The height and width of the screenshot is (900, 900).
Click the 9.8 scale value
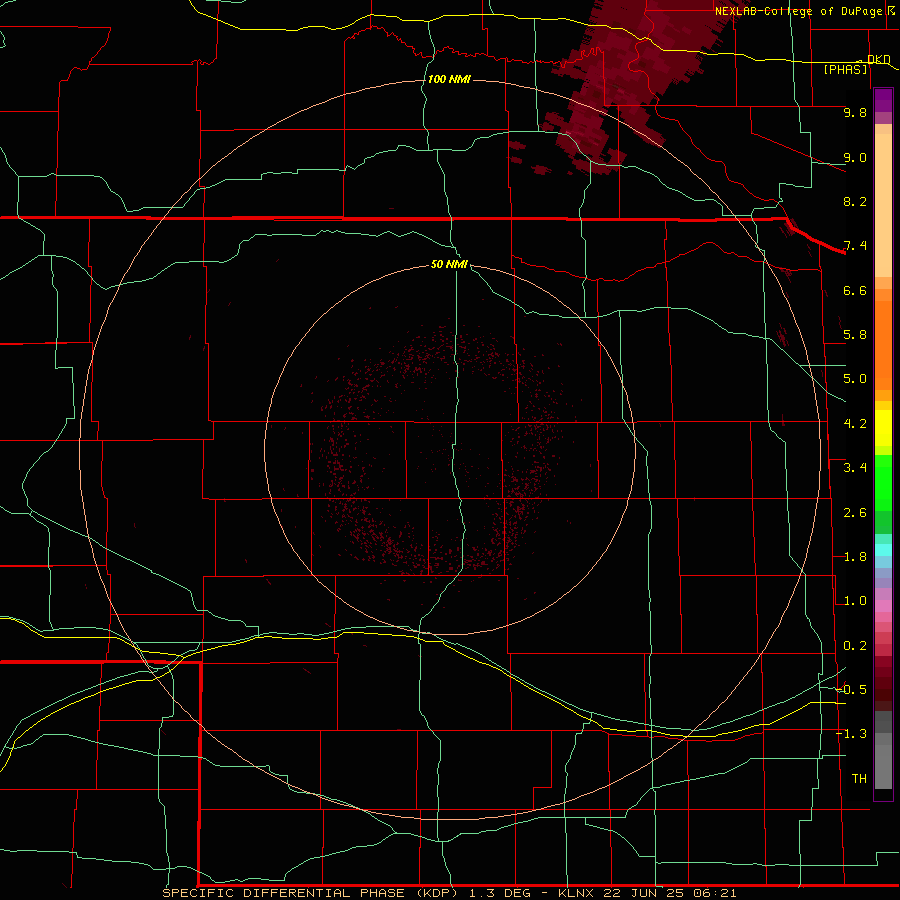point(855,112)
